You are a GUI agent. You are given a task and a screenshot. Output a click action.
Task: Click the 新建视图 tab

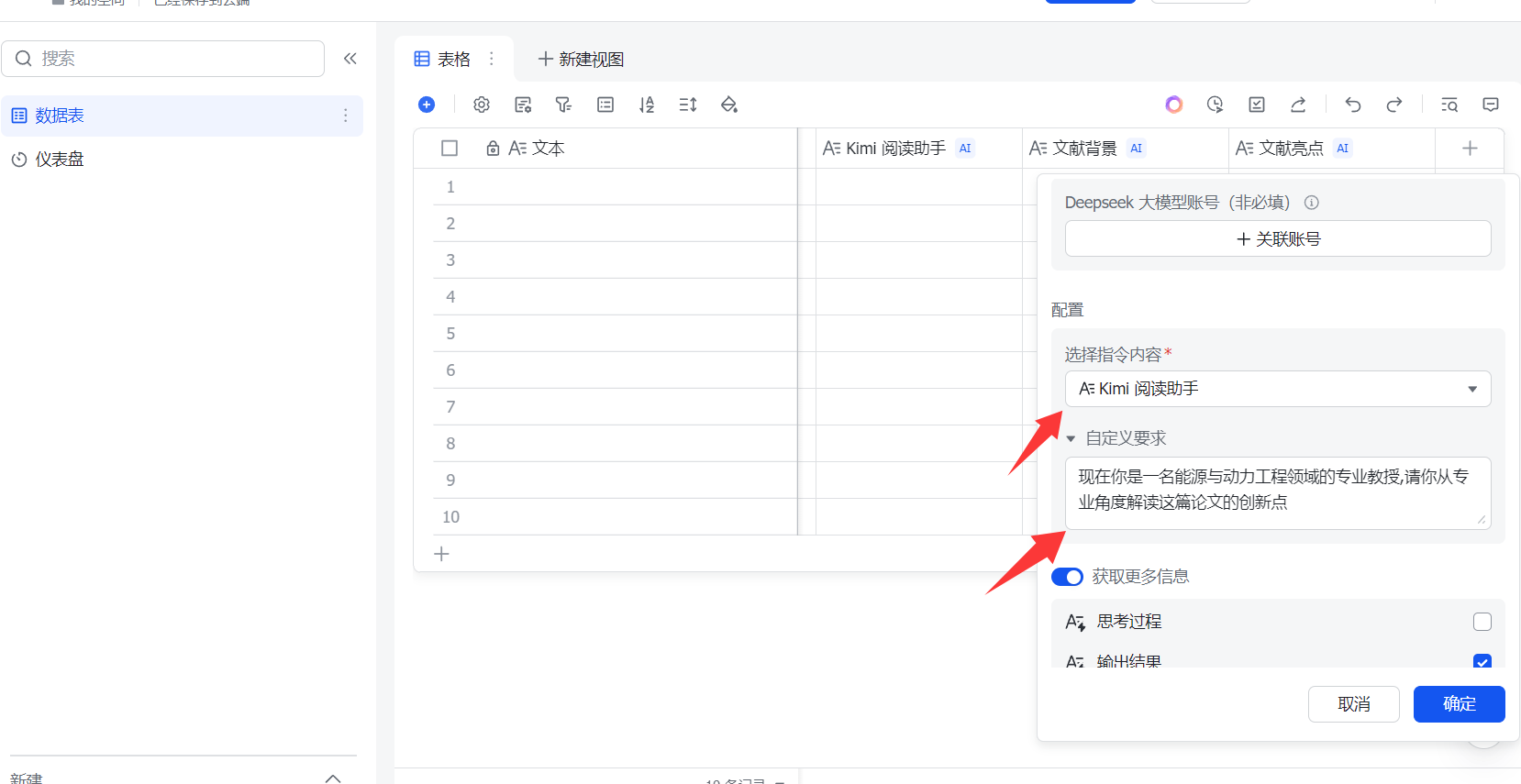[x=581, y=60]
